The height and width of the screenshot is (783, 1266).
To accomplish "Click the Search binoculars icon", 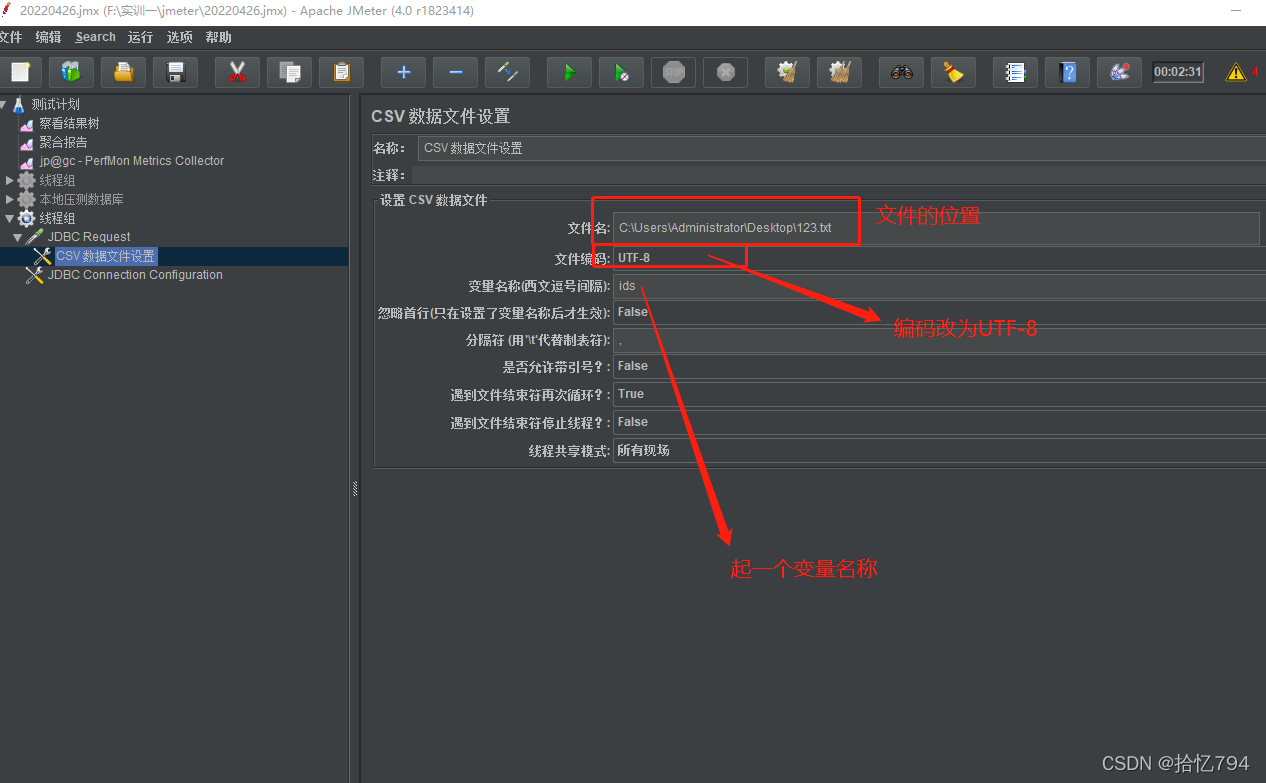I will point(901,72).
